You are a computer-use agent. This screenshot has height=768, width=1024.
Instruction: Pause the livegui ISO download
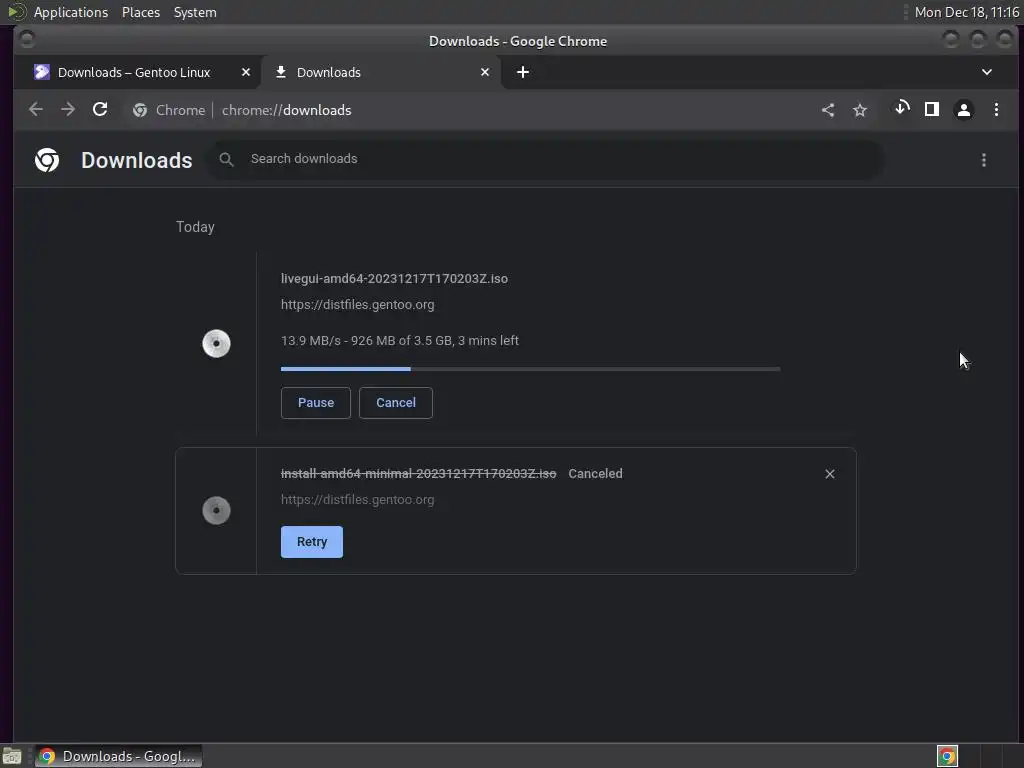(x=315, y=403)
